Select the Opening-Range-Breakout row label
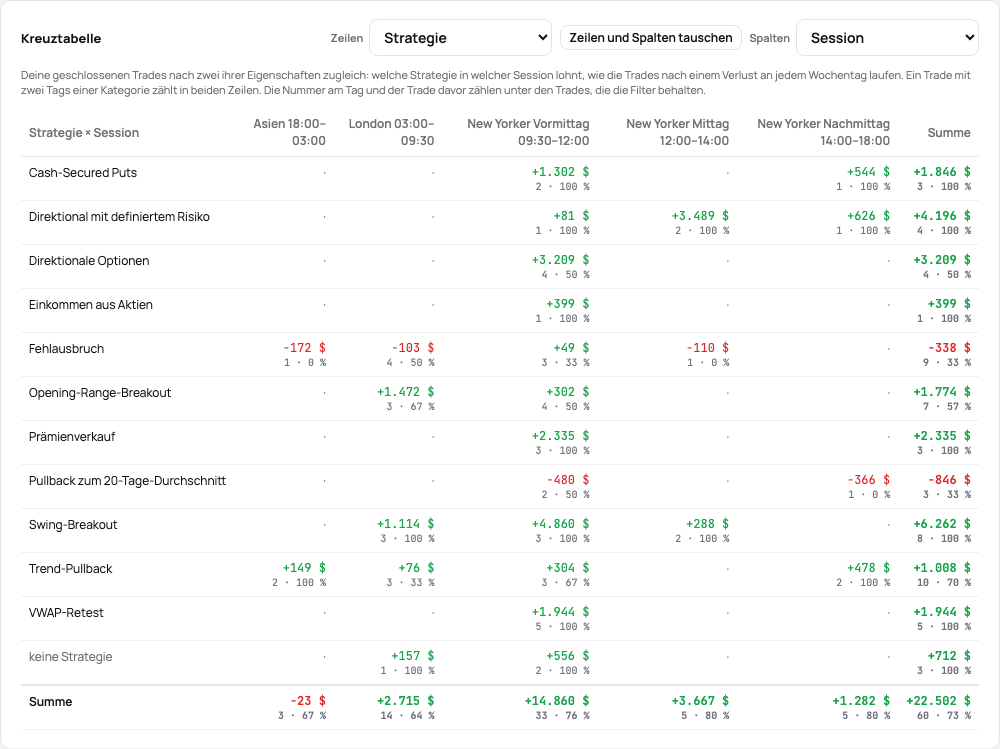Image resolution: width=1000 pixels, height=749 pixels. click(100, 393)
